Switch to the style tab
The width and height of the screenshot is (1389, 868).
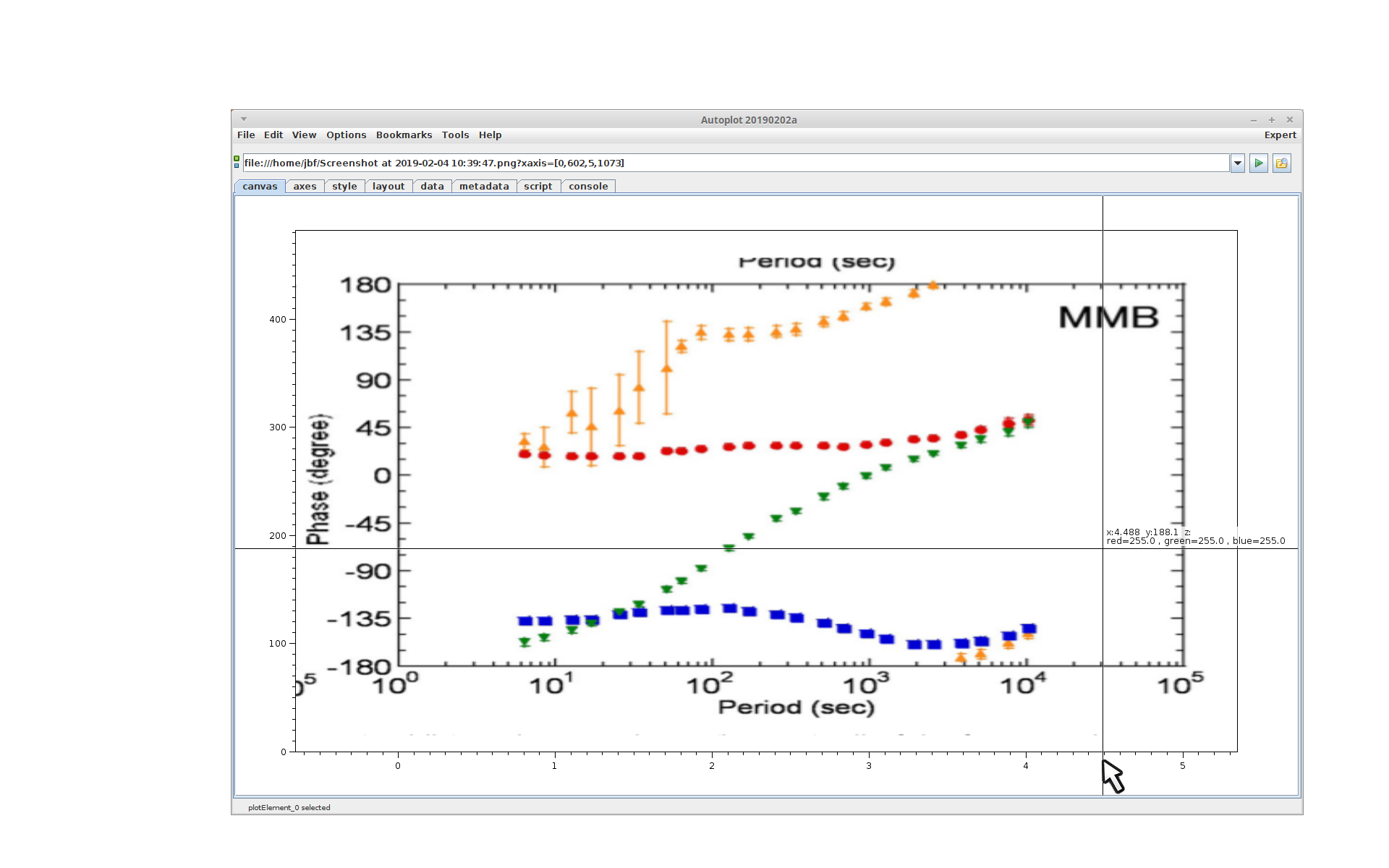[x=344, y=187]
